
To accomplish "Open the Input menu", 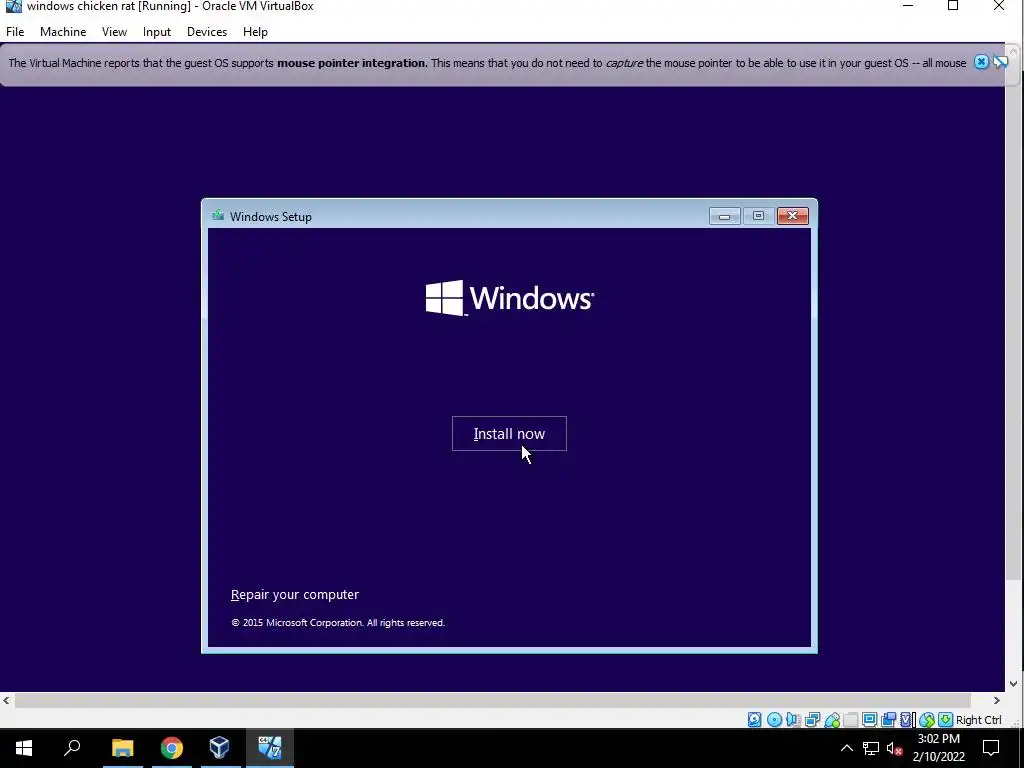I will [x=157, y=31].
